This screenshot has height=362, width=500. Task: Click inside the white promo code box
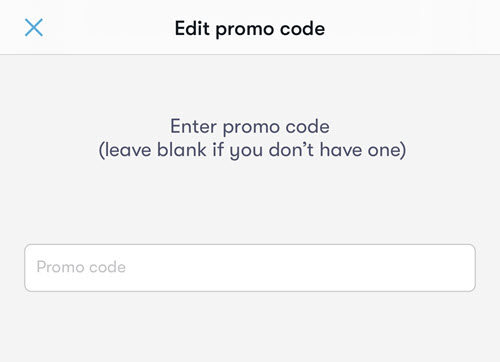(x=250, y=268)
